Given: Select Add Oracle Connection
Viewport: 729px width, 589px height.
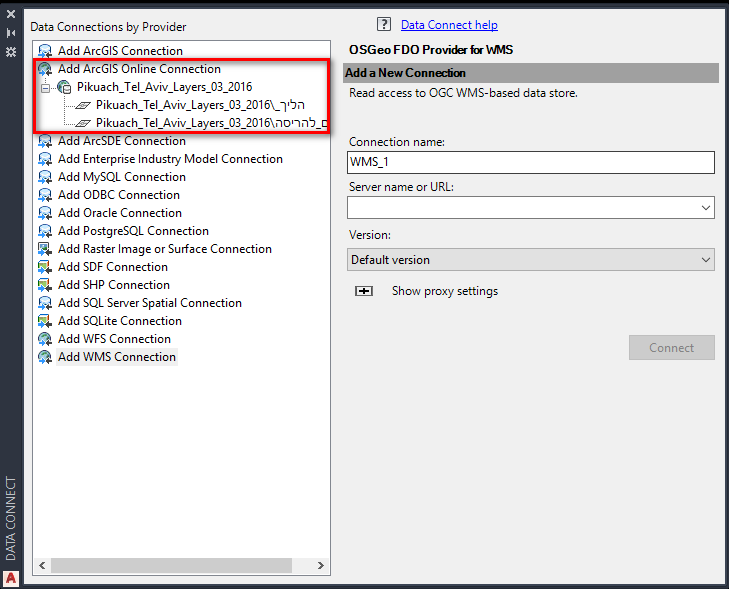Looking at the screenshot, I should (x=119, y=213).
